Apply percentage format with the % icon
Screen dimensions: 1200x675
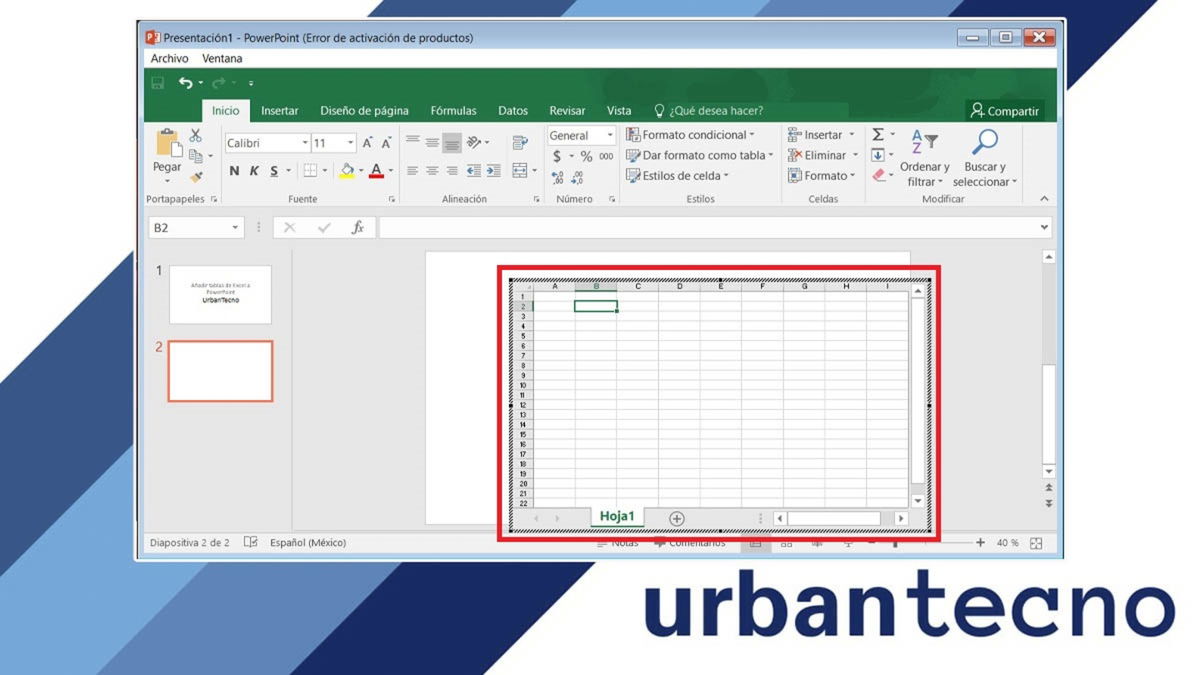pos(588,155)
